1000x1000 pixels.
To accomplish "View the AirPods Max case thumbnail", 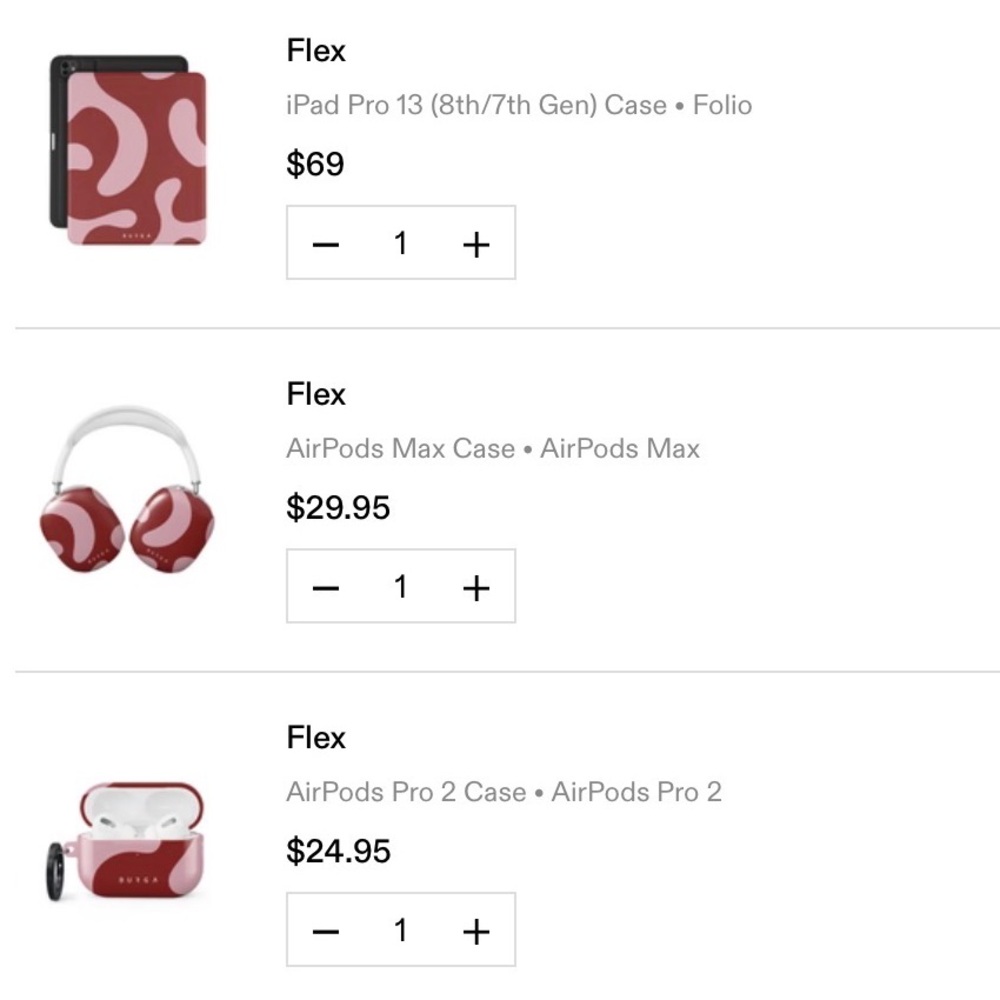I will (x=130, y=500).
